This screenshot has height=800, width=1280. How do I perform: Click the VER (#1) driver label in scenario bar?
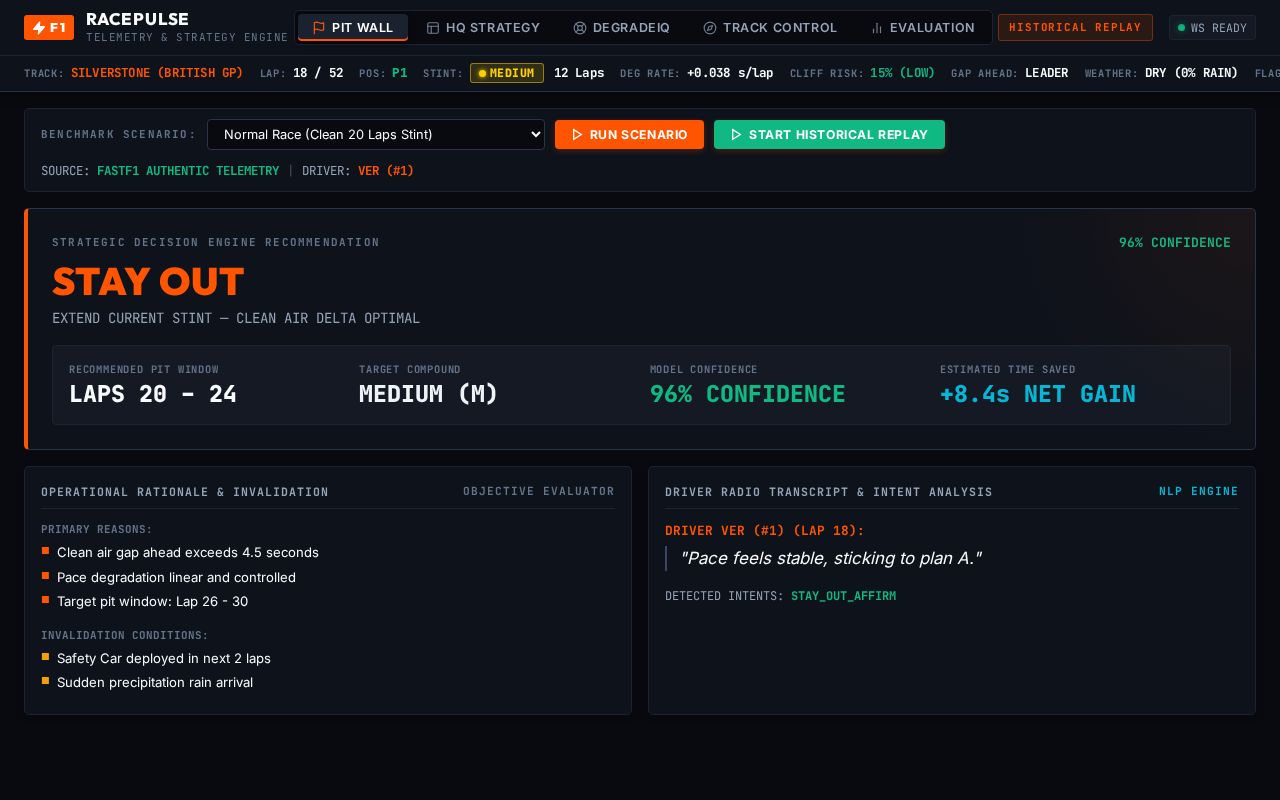click(x=386, y=171)
